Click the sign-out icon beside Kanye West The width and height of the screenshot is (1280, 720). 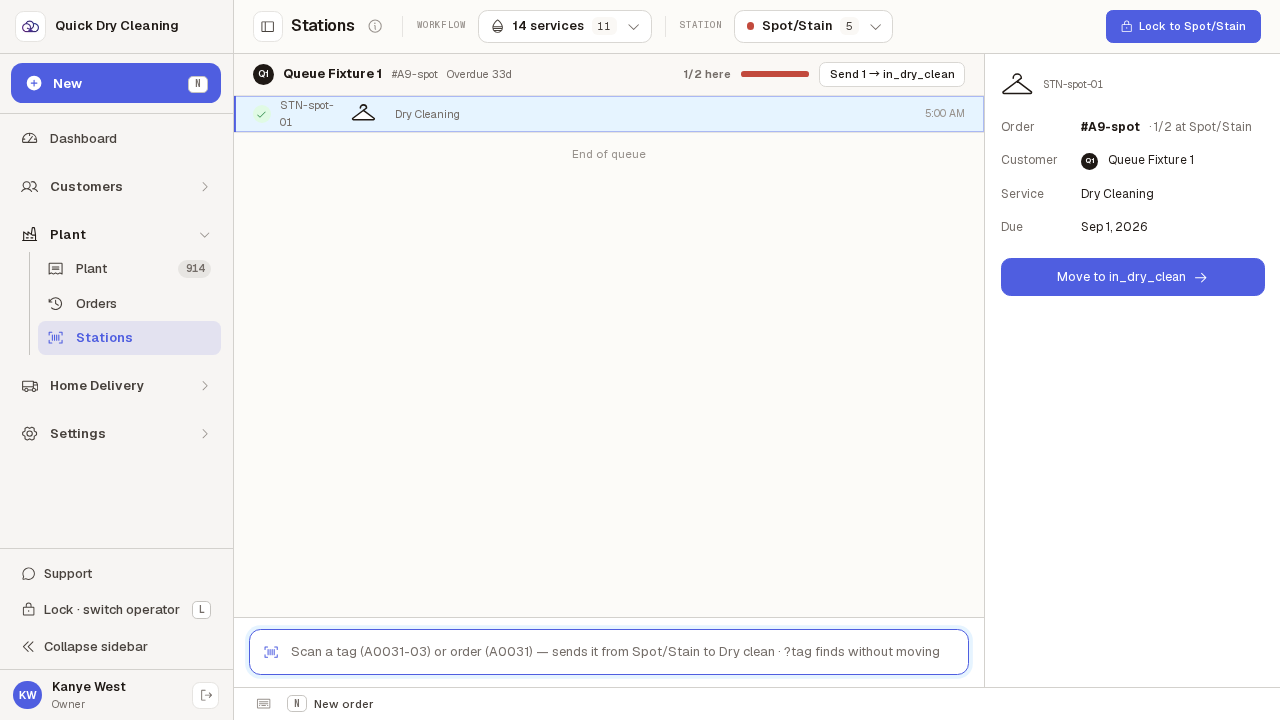tap(206, 695)
